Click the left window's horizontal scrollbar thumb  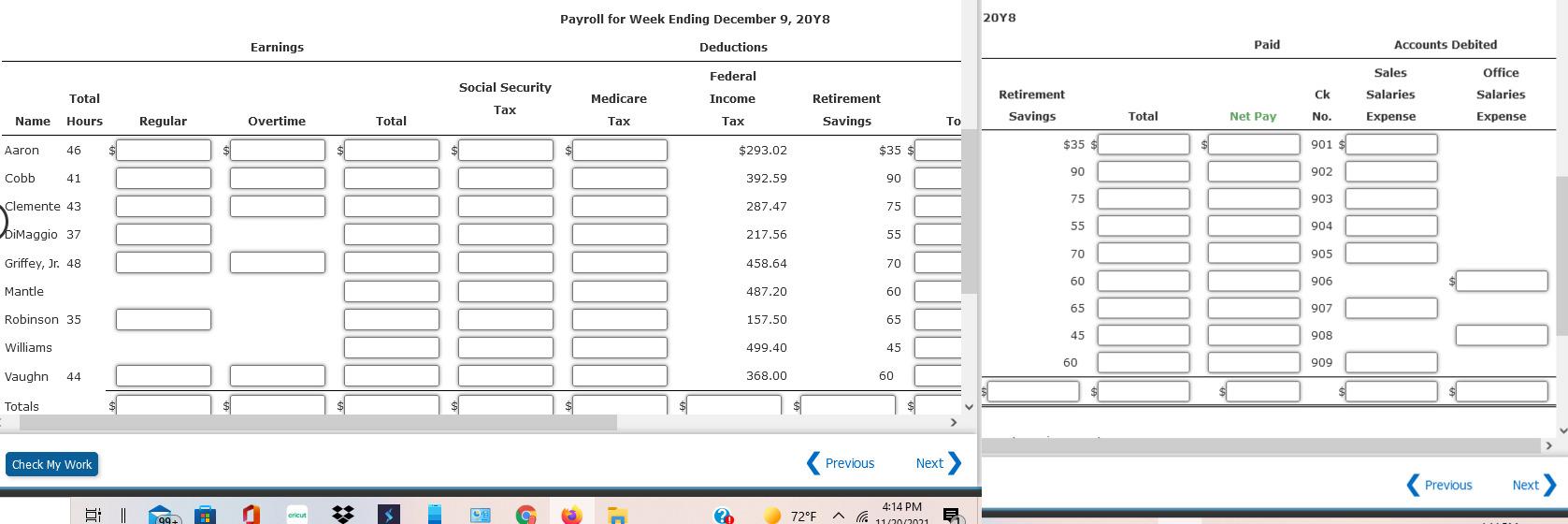tap(318, 423)
